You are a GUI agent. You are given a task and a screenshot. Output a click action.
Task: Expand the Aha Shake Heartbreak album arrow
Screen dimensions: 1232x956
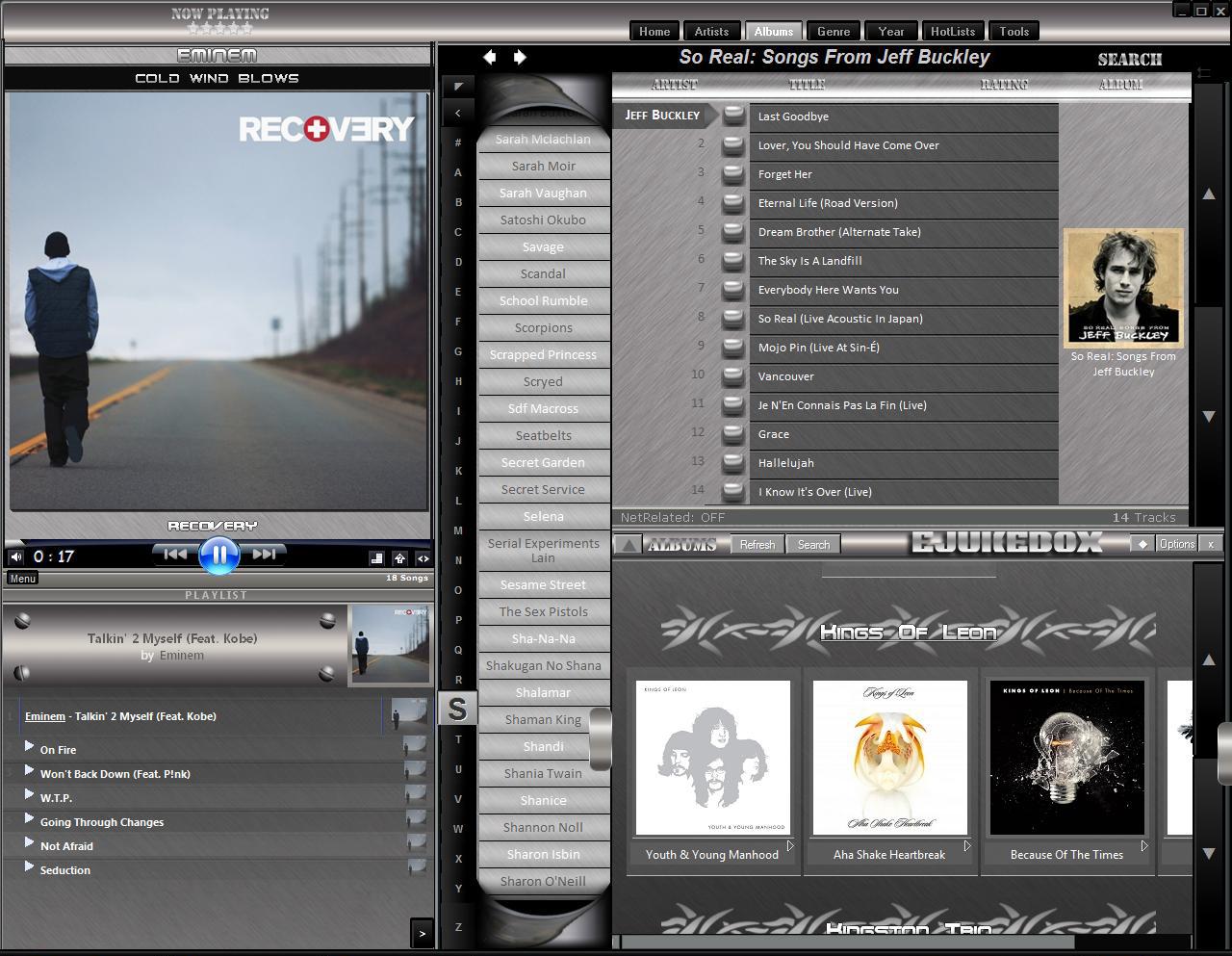967,846
